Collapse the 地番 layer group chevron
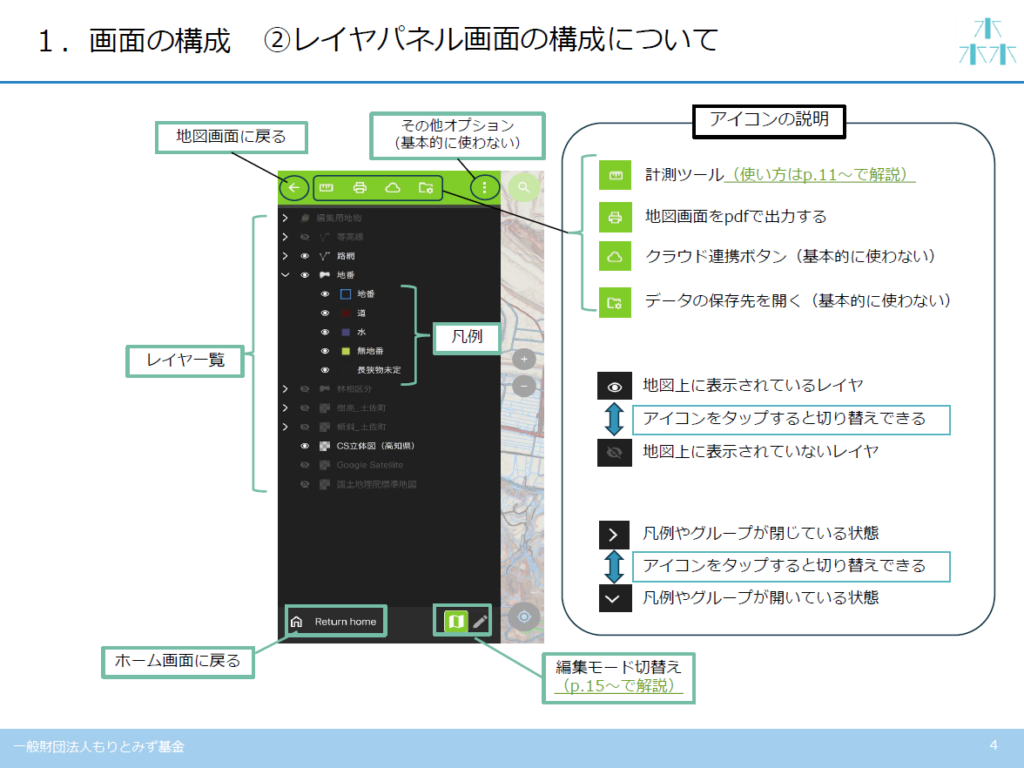The width and height of the screenshot is (1024, 768). [x=285, y=275]
